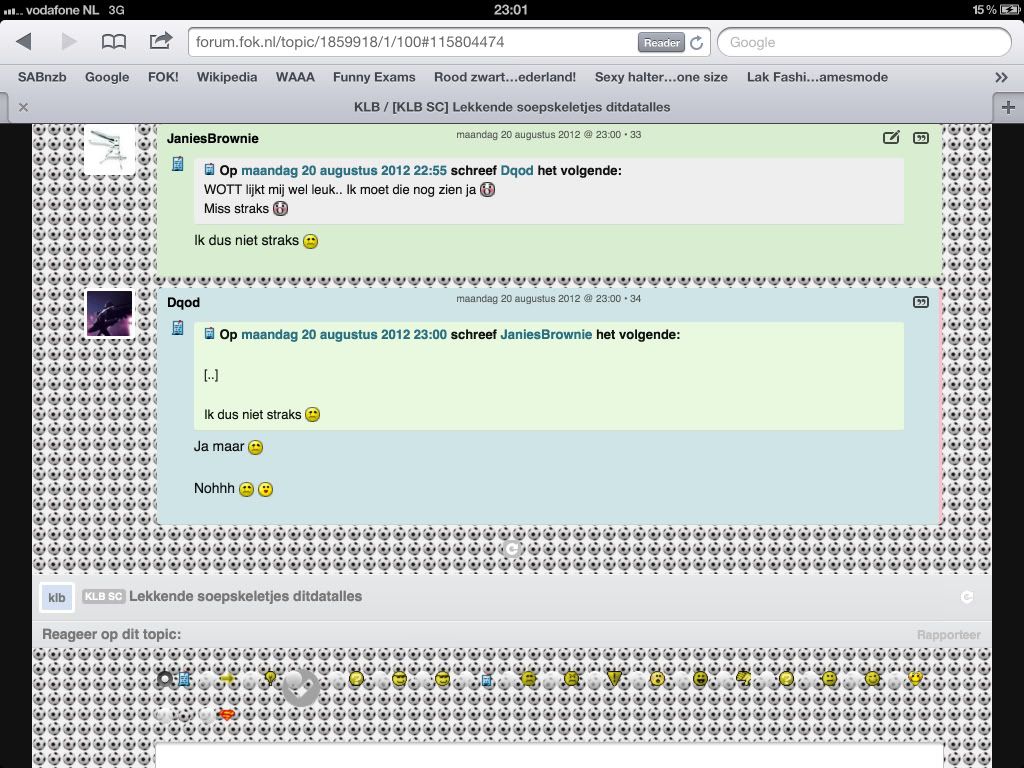Expand the bookmarks bar overflow chevron

(x=1001, y=77)
